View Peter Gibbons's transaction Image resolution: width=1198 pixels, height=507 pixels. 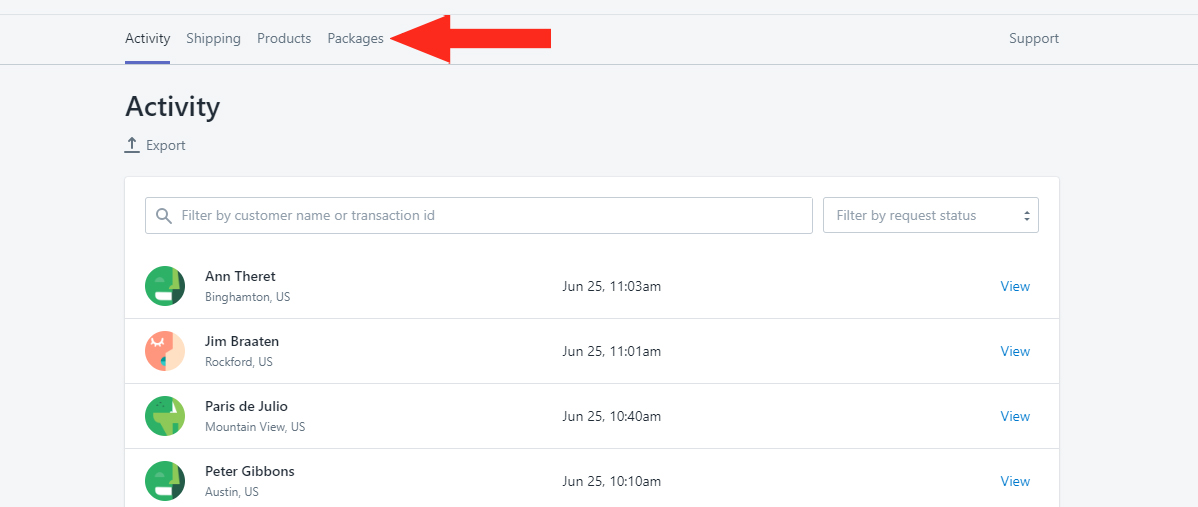coord(1015,481)
